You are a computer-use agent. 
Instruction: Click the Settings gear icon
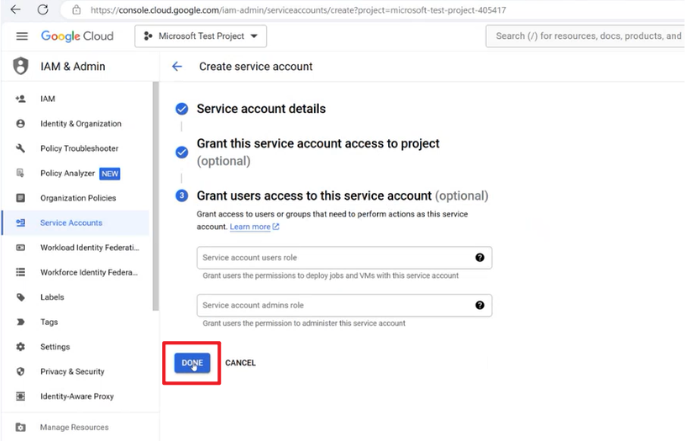tap(20, 347)
